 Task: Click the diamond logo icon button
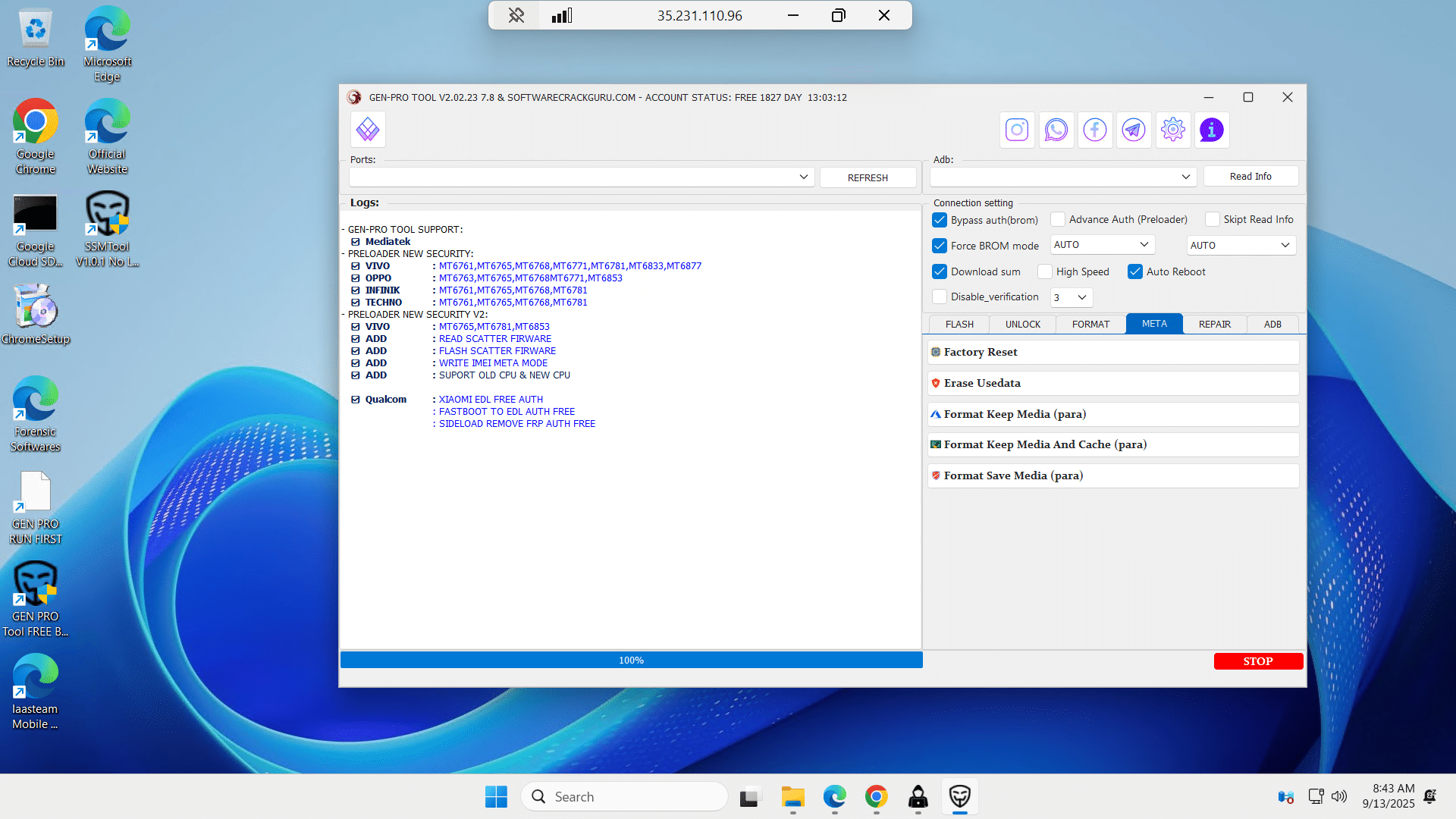click(x=368, y=130)
